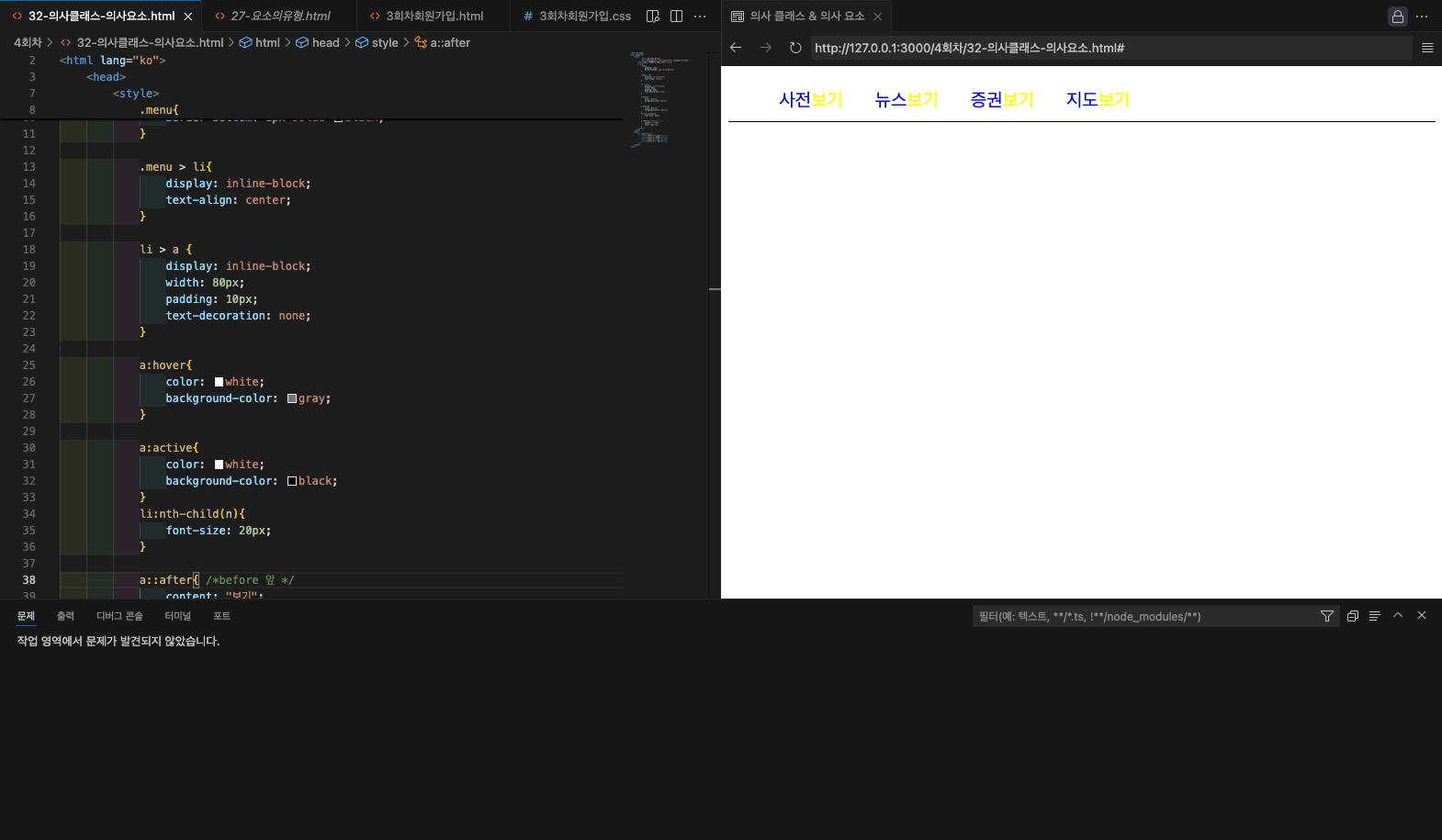Image resolution: width=1442 pixels, height=840 pixels.
Task: Go back in preview browser
Action: (736, 48)
